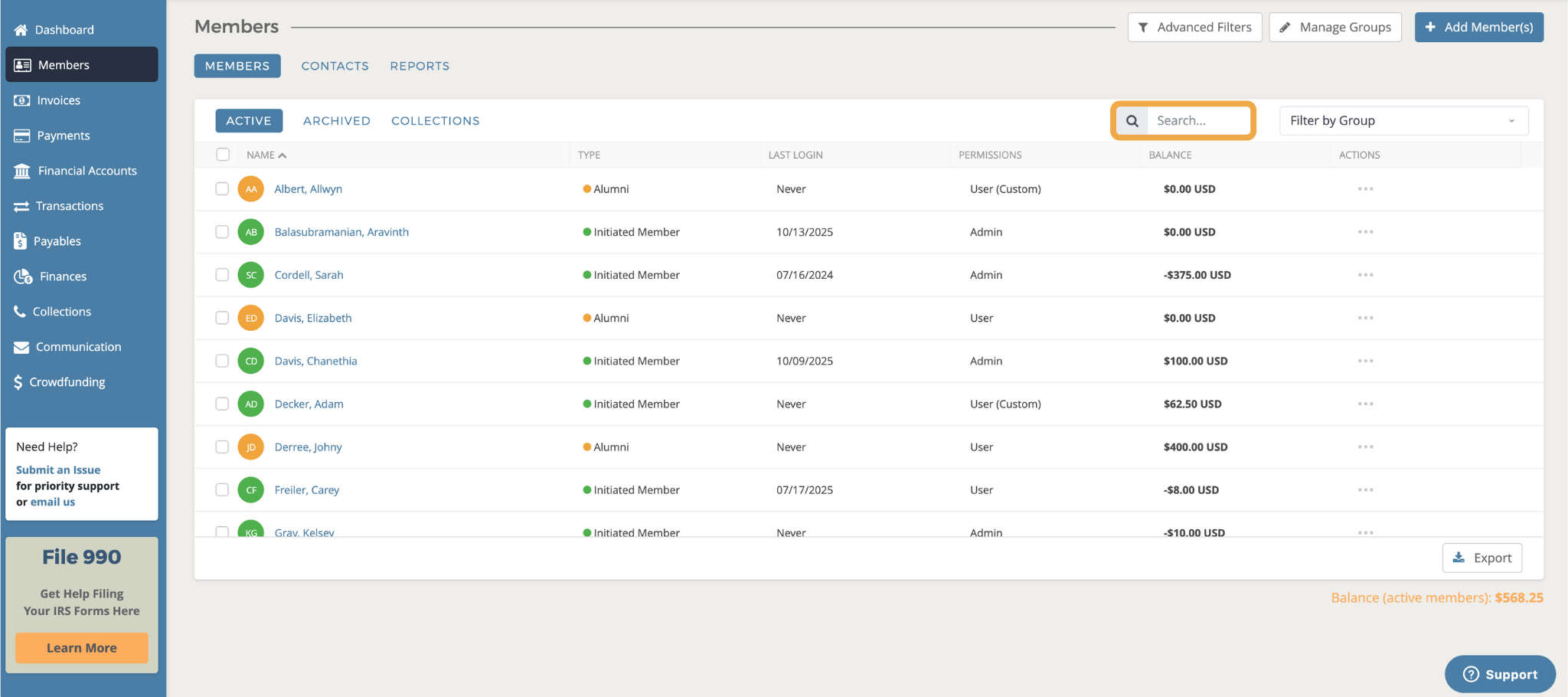Select the Invoices sidebar icon
Viewport: 1568px width, 697px height.
pyautogui.click(x=20, y=100)
